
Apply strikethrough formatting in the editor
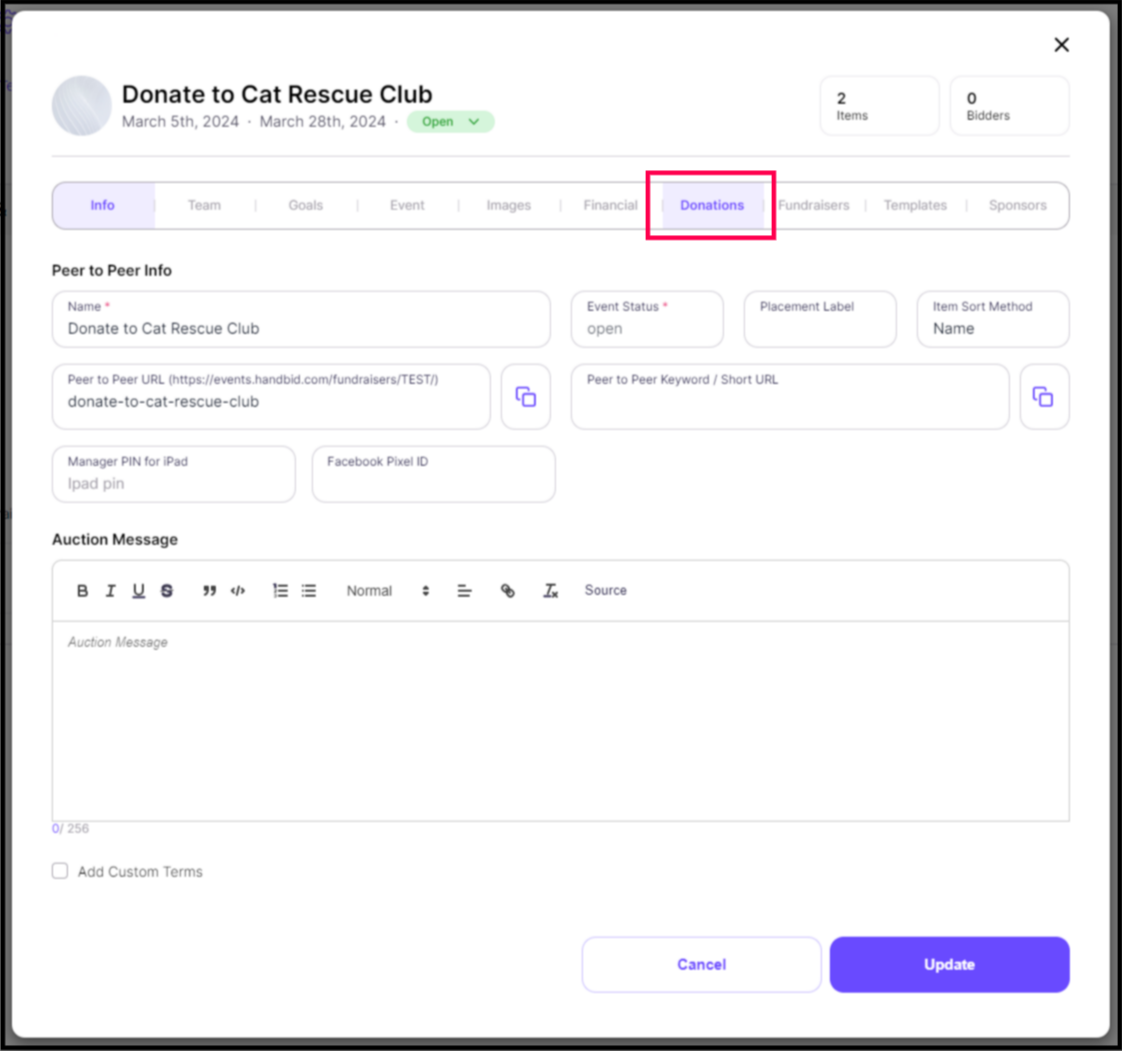coord(166,590)
